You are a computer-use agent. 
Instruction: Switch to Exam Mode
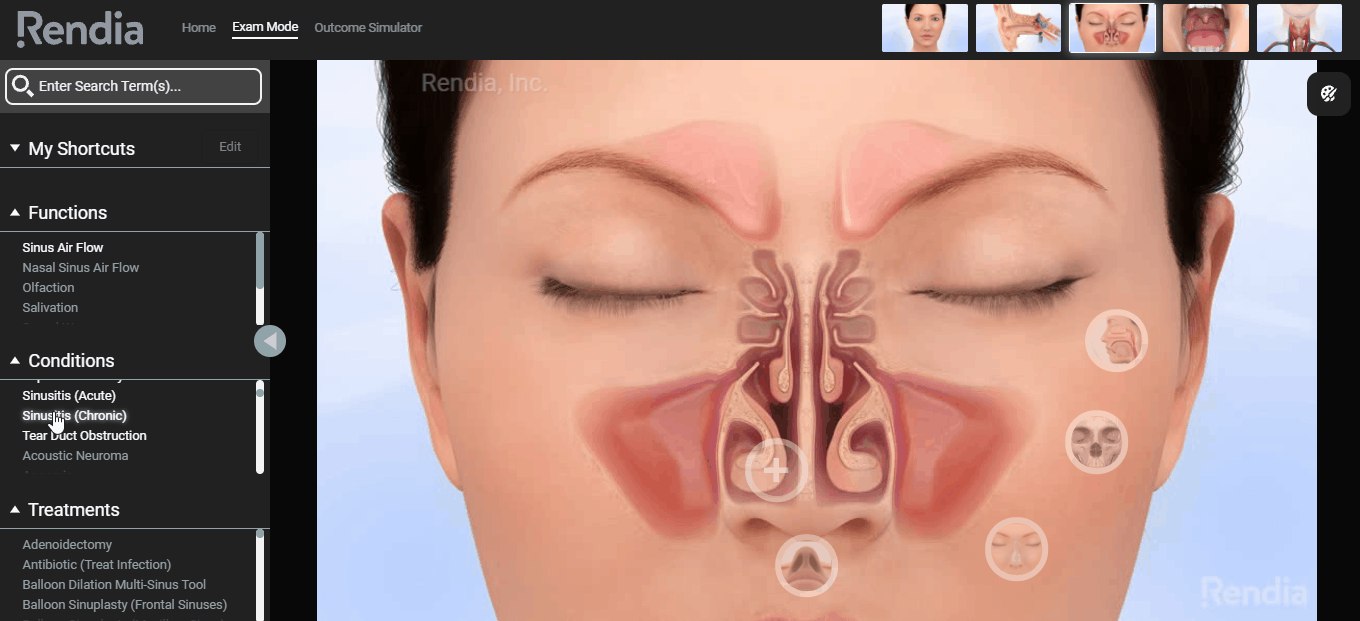(264, 27)
